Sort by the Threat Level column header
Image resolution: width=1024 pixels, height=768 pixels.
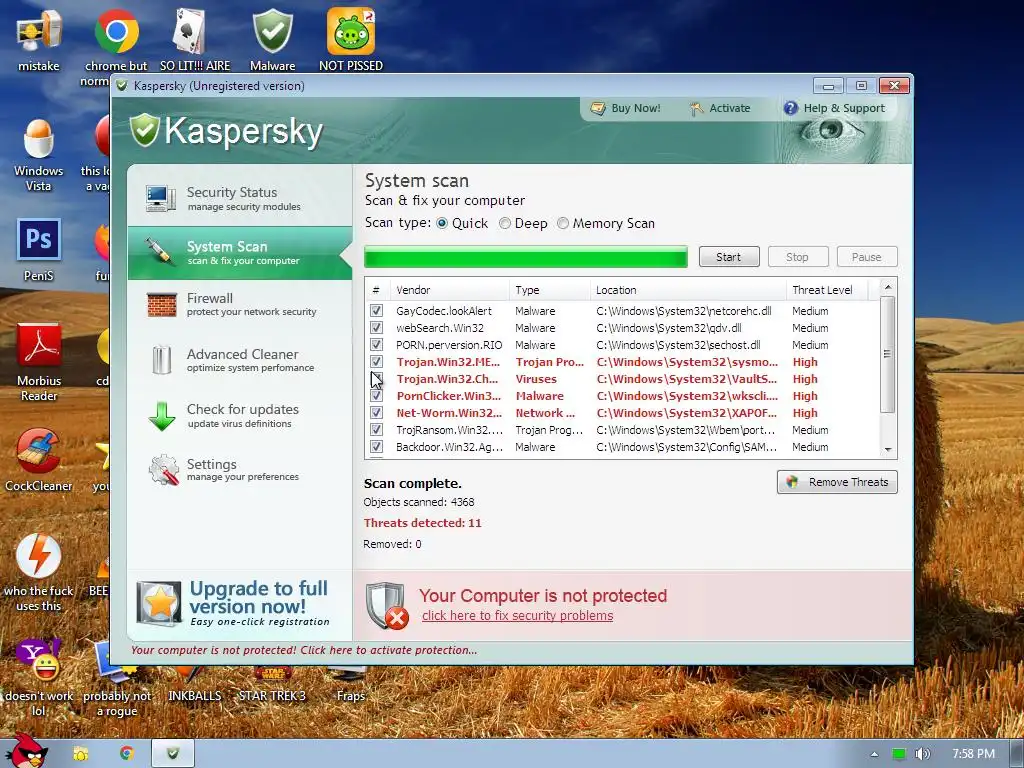click(828, 290)
